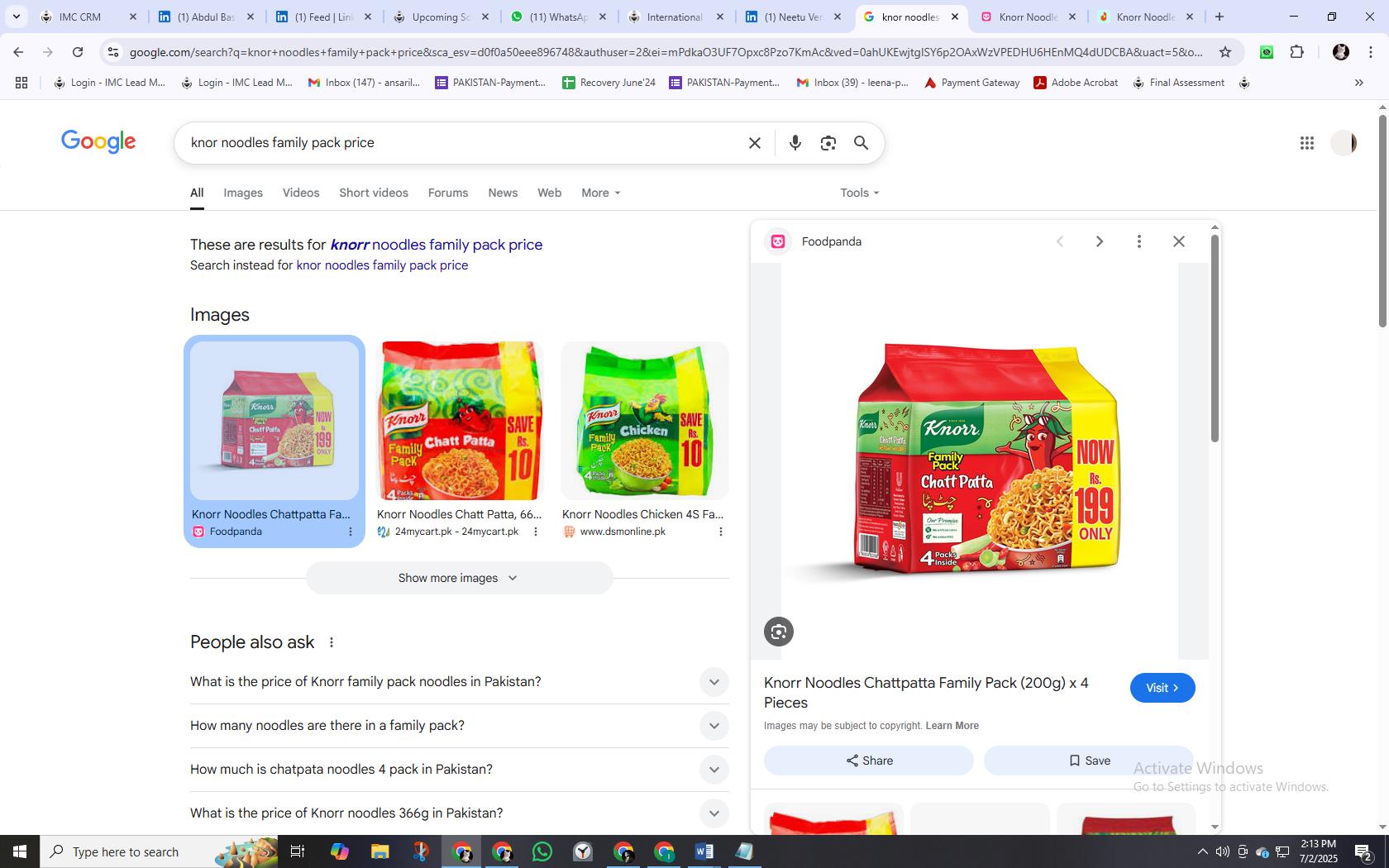Switch to the Forums tab
The image size is (1389, 868).
pyautogui.click(x=448, y=193)
